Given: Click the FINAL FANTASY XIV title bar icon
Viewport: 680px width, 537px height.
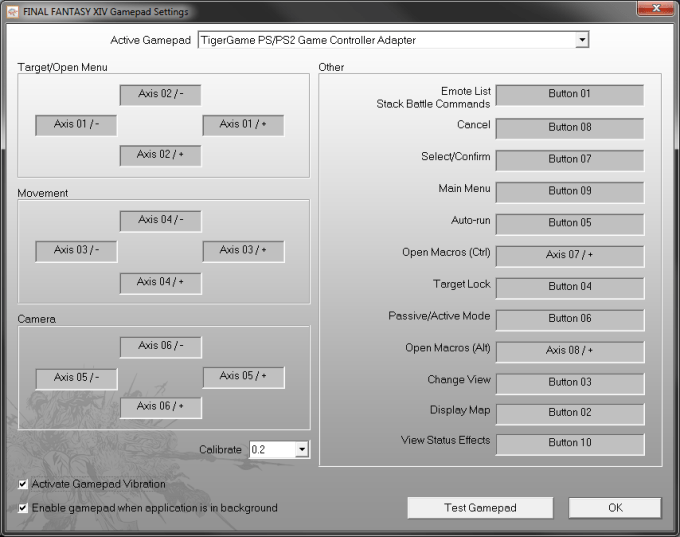Looking at the screenshot, I should coord(13,12).
